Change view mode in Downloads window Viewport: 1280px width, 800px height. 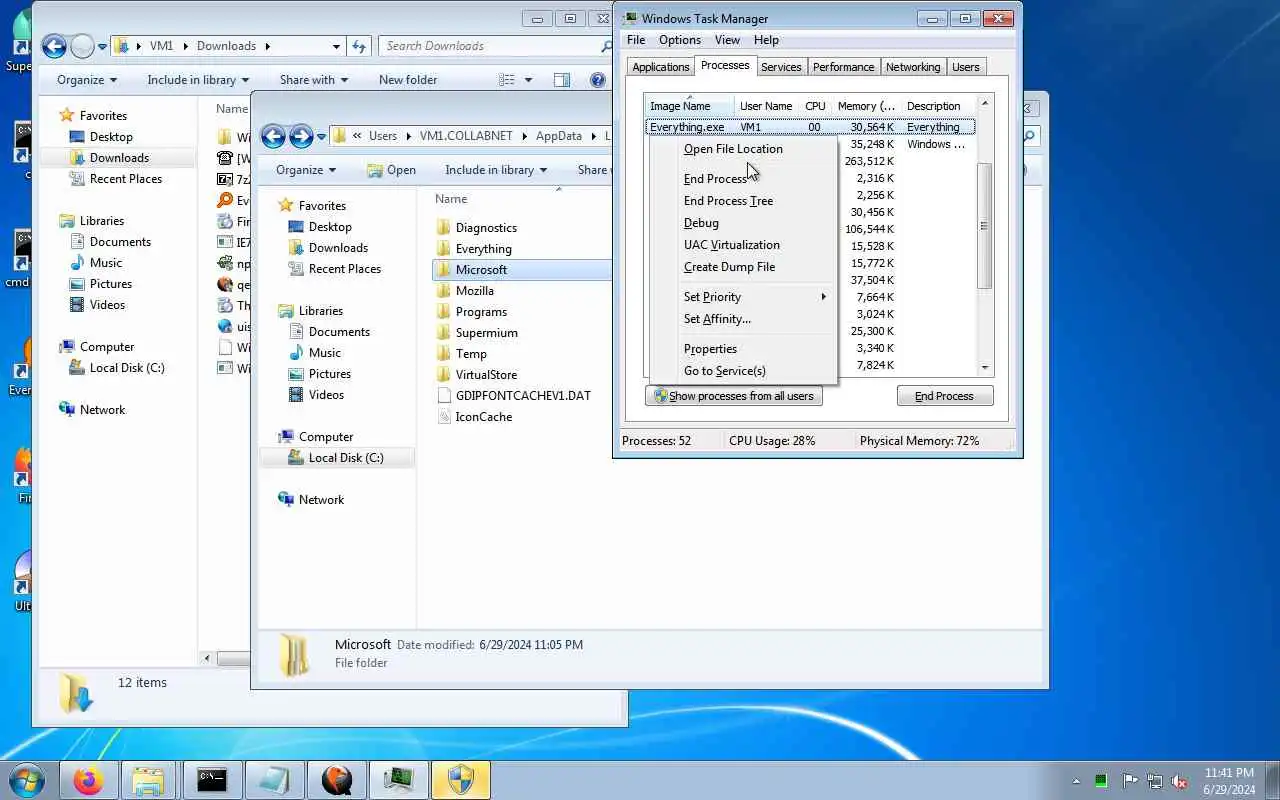pos(507,80)
